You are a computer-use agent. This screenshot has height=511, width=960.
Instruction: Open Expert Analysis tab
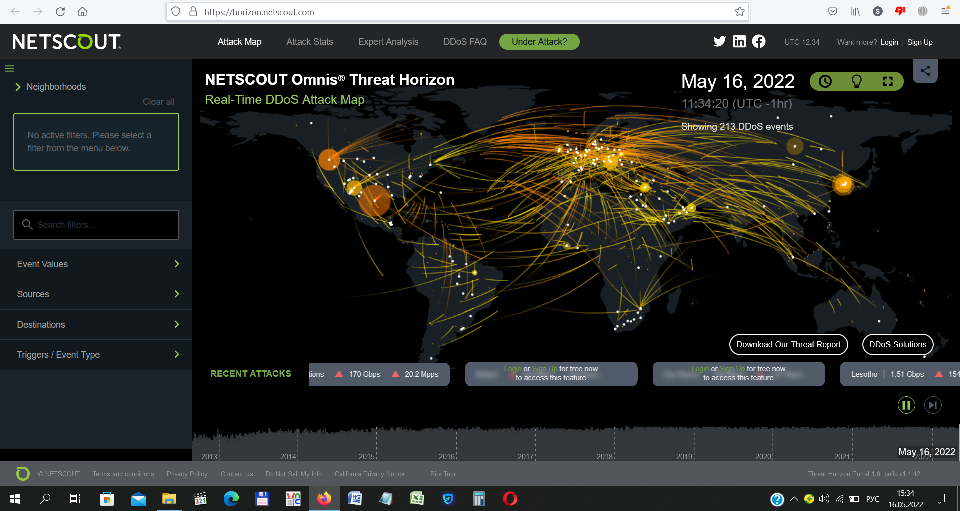click(x=388, y=42)
